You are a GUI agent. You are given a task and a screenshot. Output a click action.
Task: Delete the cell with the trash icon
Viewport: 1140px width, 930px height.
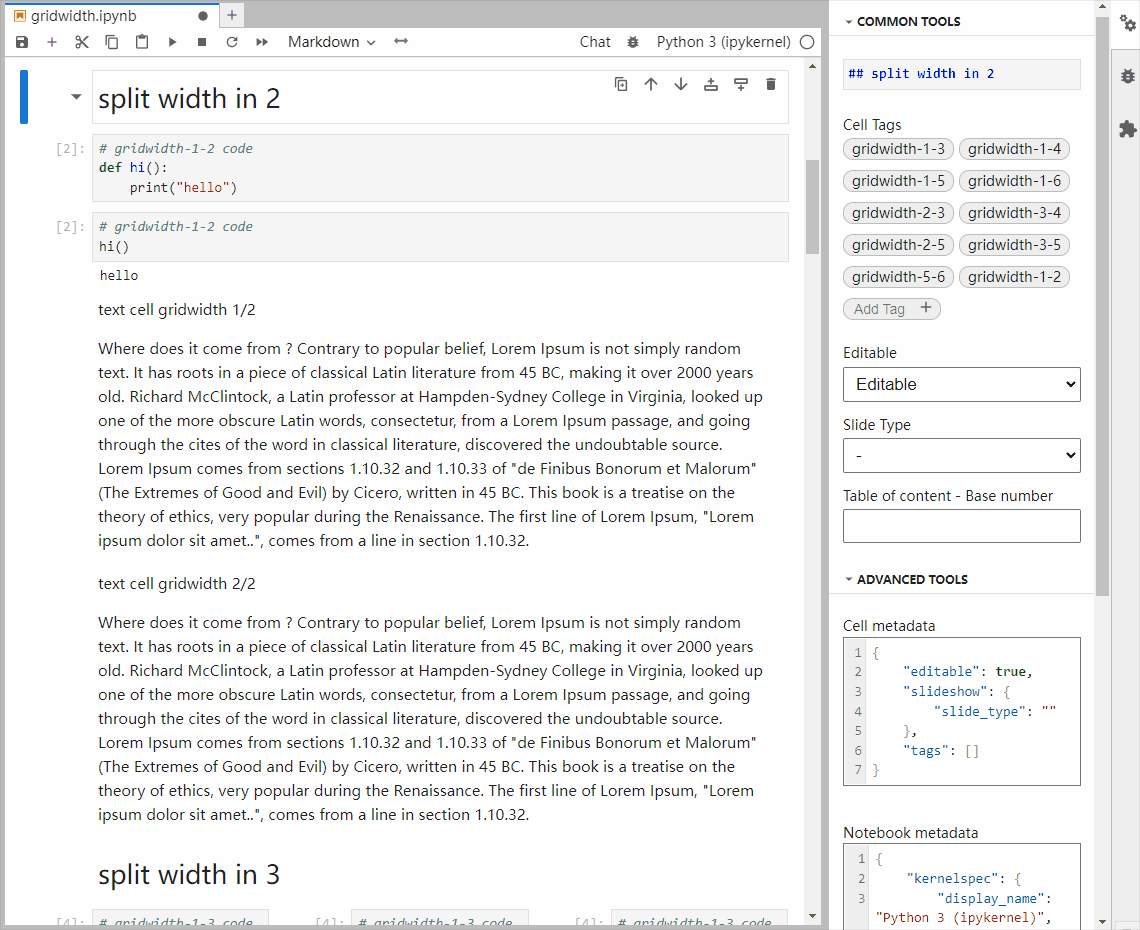pos(771,84)
